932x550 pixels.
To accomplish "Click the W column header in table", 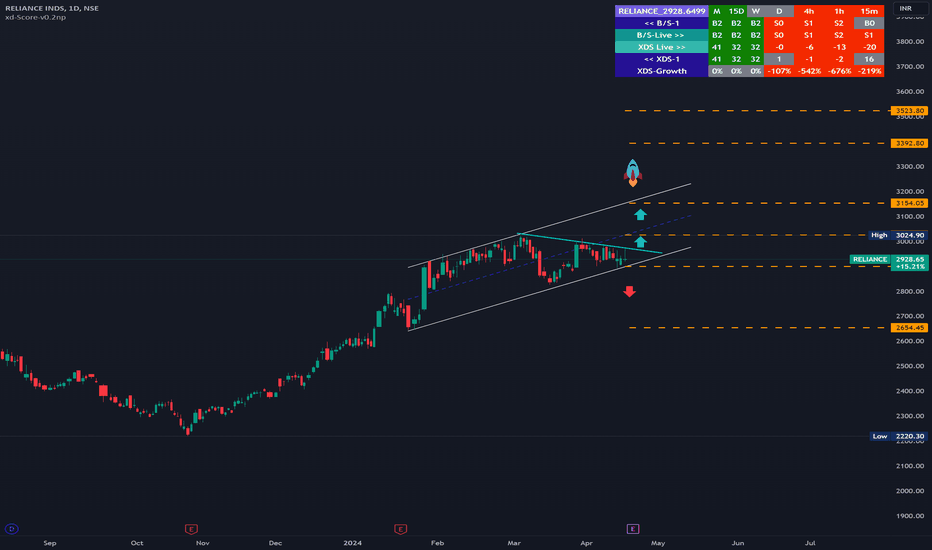I will (755, 11).
